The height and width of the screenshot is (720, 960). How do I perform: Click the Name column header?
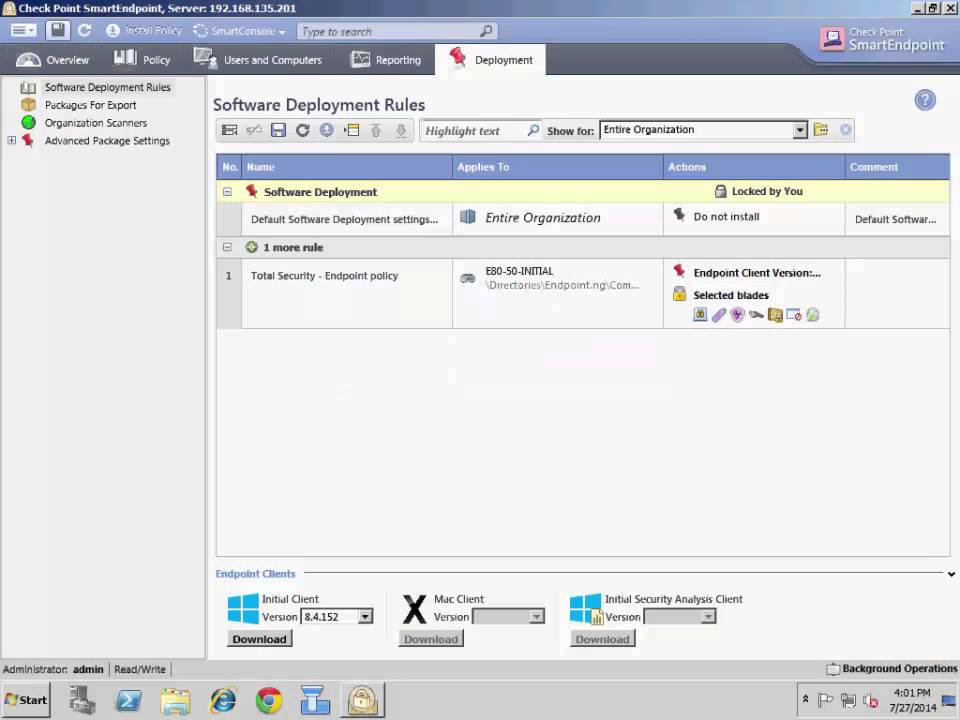coord(347,167)
